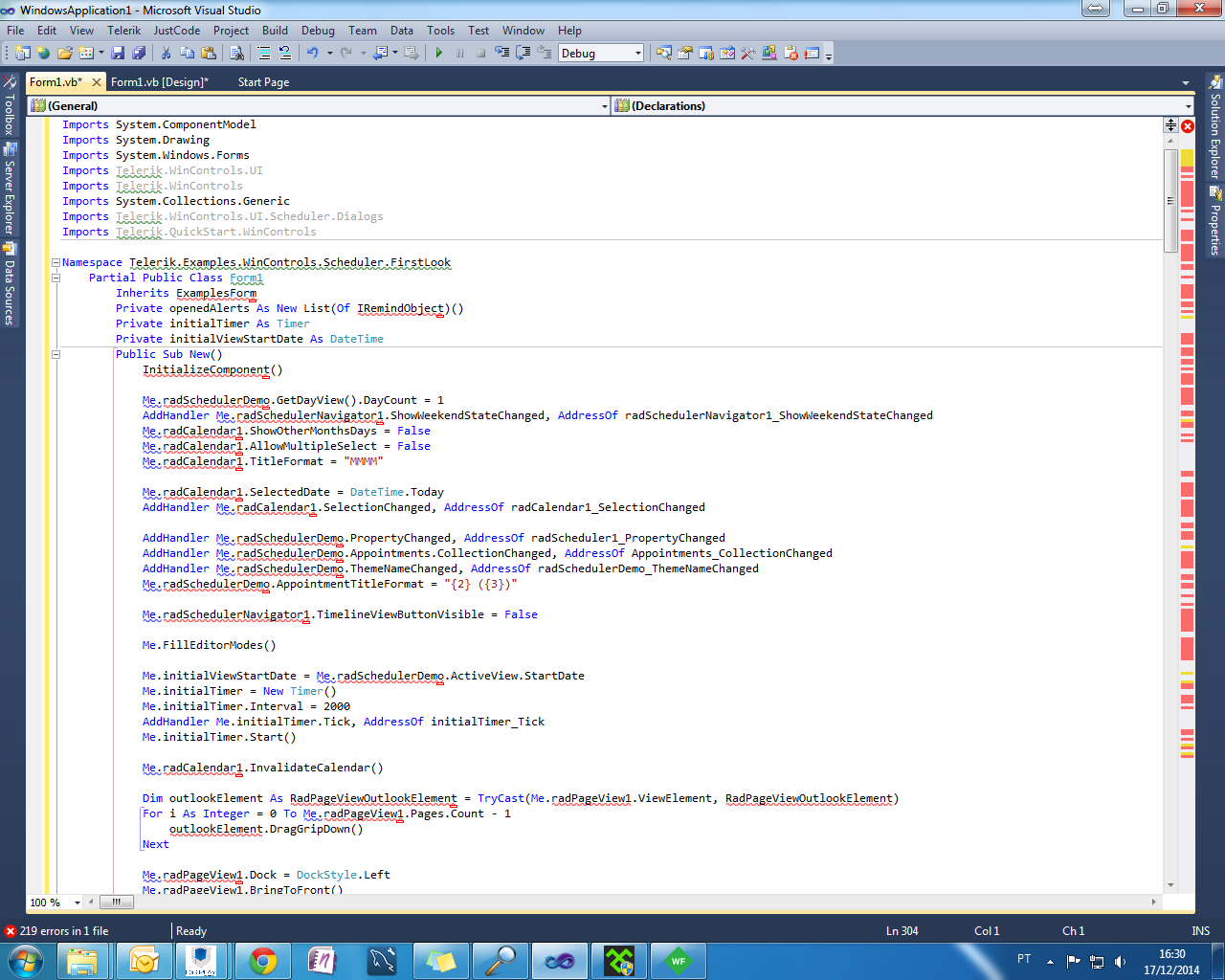Click the JustCode red error indicator in the margin
Image resolution: width=1225 pixels, height=980 pixels.
coord(1188,126)
